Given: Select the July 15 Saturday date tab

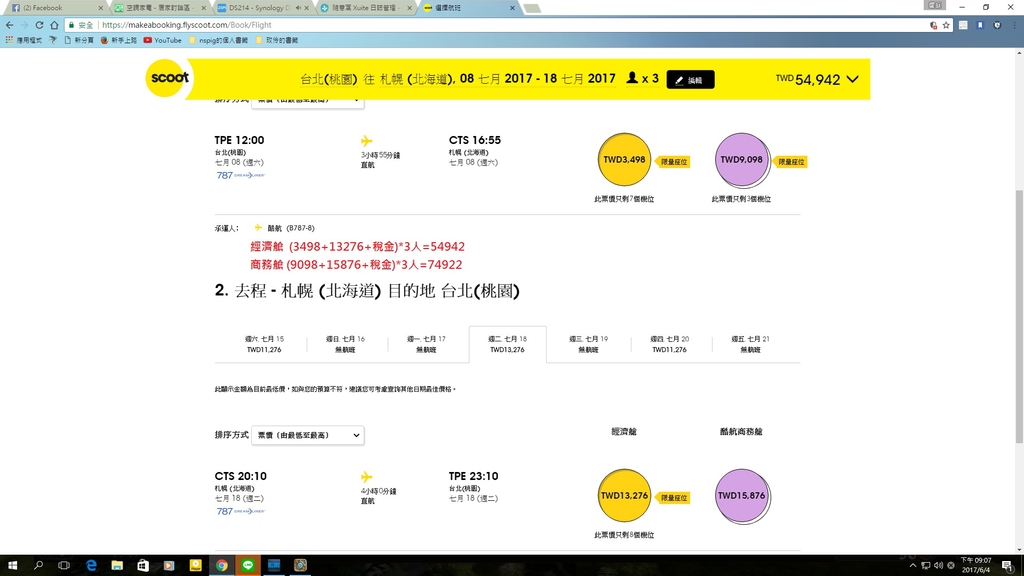Looking at the screenshot, I should click(x=265, y=344).
